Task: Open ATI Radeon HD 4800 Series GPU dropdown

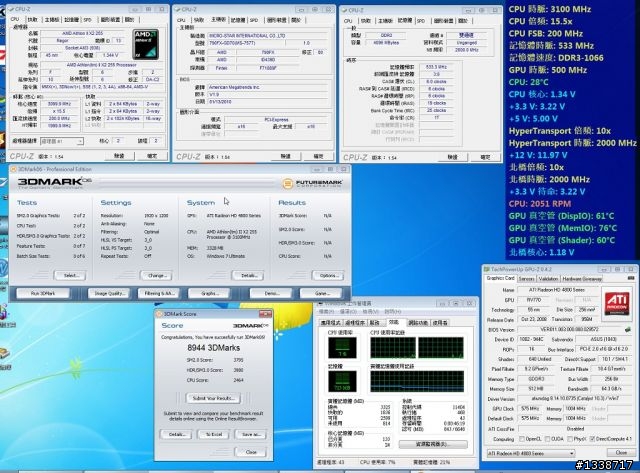Action: pyautogui.click(x=531, y=453)
